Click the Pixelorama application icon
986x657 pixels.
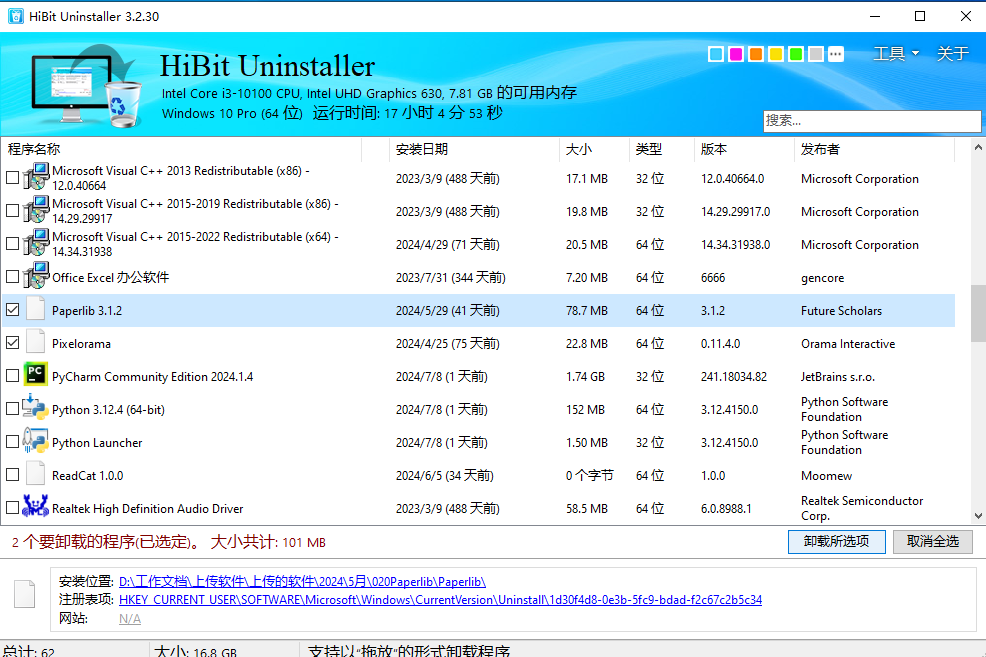tap(34, 343)
